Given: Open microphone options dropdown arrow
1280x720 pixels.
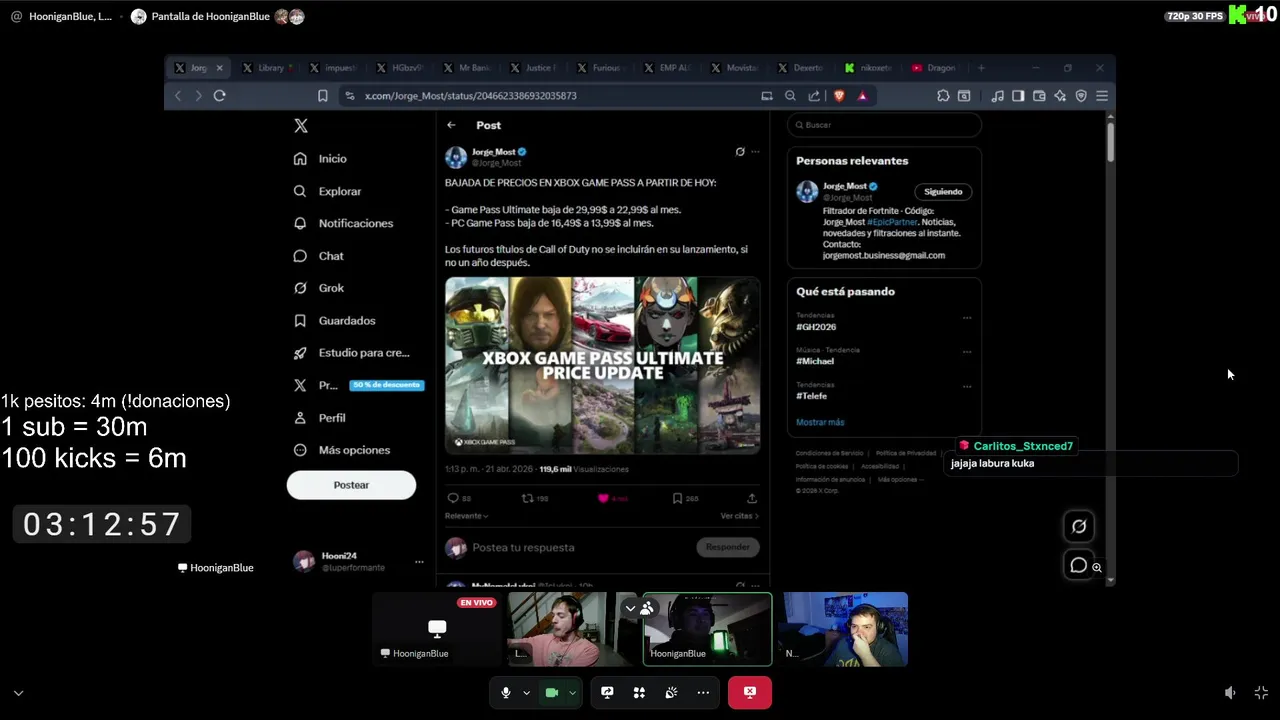Looking at the screenshot, I should click(526, 692).
